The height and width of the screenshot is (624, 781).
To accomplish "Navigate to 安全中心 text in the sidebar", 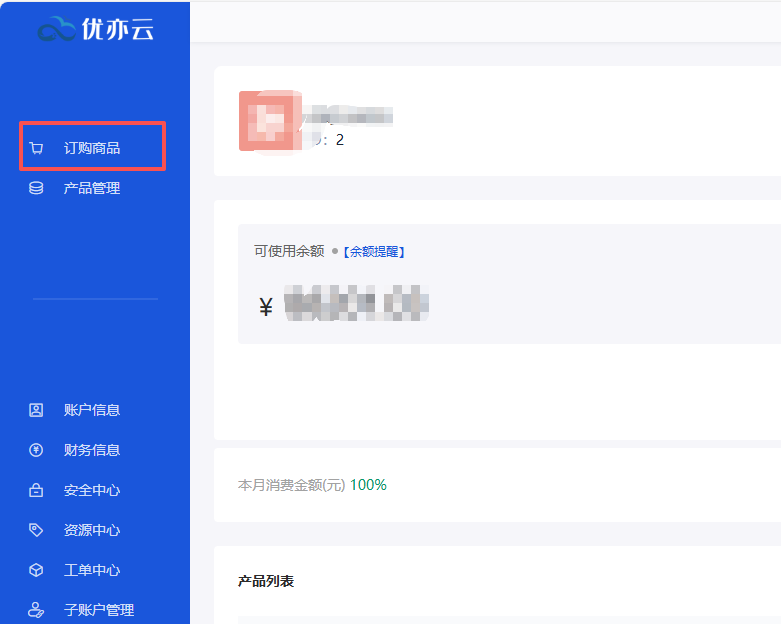I will point(92,490).
